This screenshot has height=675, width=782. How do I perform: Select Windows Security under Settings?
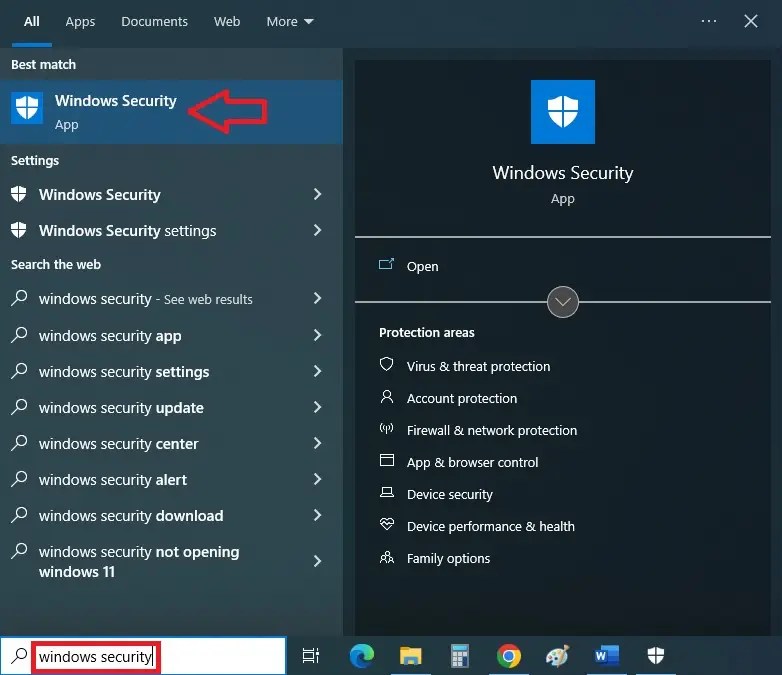[171, 194]
